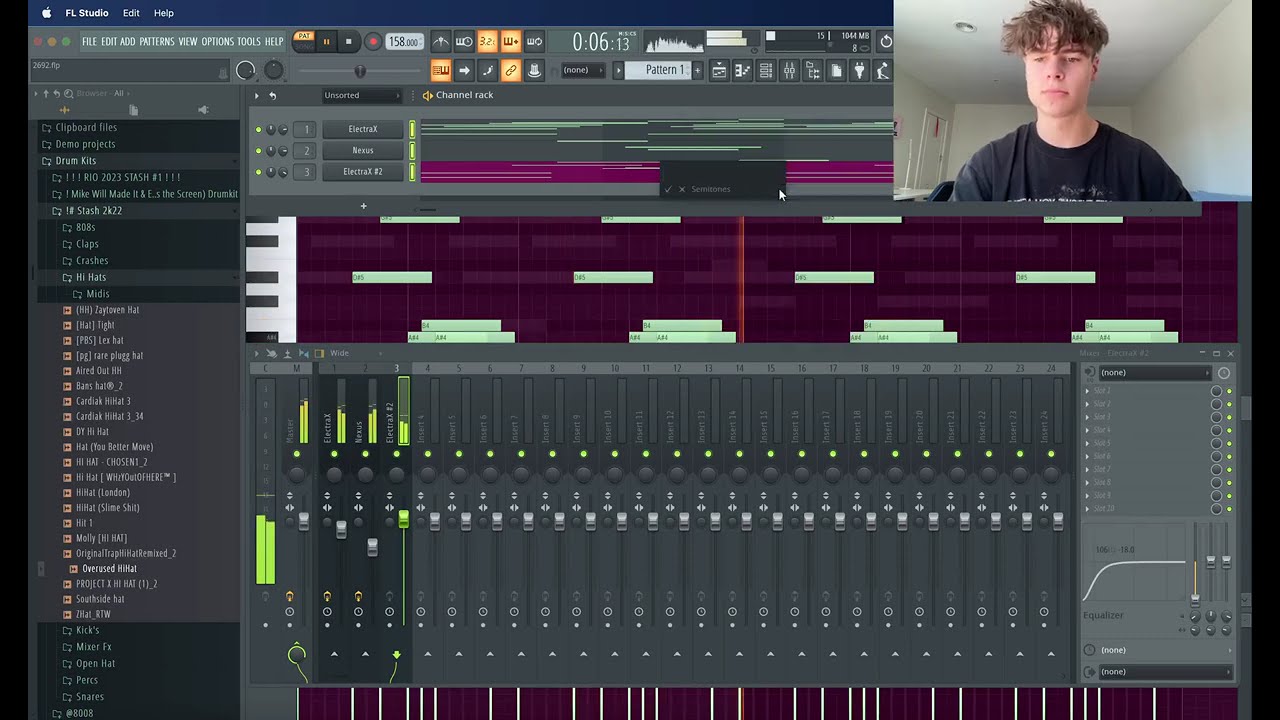Open the (none) snap dropdown in toolbar
The width and height of the screenshot is (1280, 720).
pos(582,70)
